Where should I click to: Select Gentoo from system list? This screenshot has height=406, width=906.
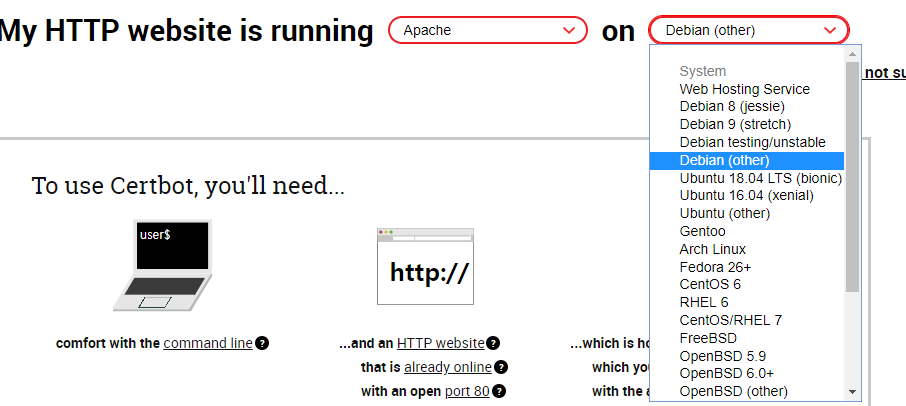pyautogui.click(x=747, y=232)
